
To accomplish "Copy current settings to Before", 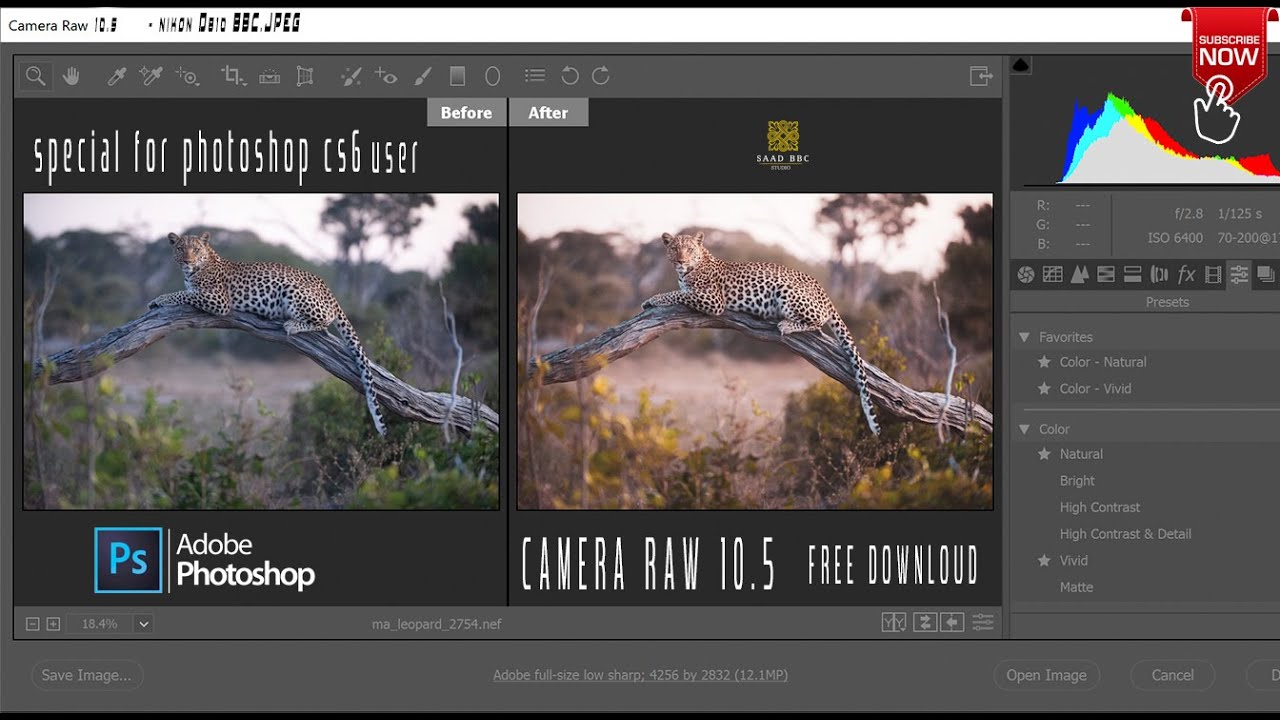I will (x=953, y=622).
